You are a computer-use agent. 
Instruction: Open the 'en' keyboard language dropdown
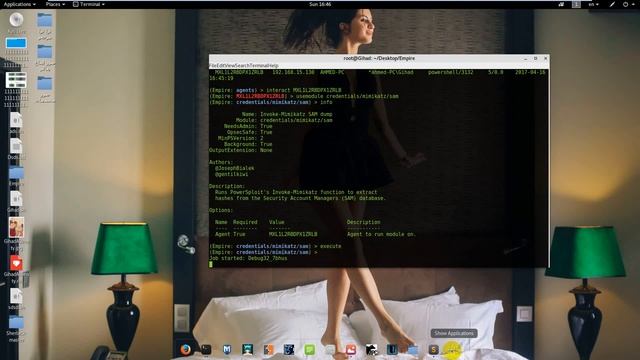pos(593,4)
